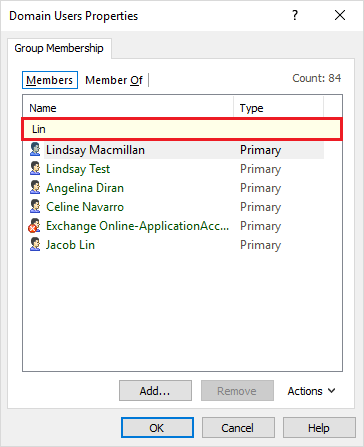The image size is (364, 447).
Task: Sort the list by Name column
Action: tap(128, 108)
